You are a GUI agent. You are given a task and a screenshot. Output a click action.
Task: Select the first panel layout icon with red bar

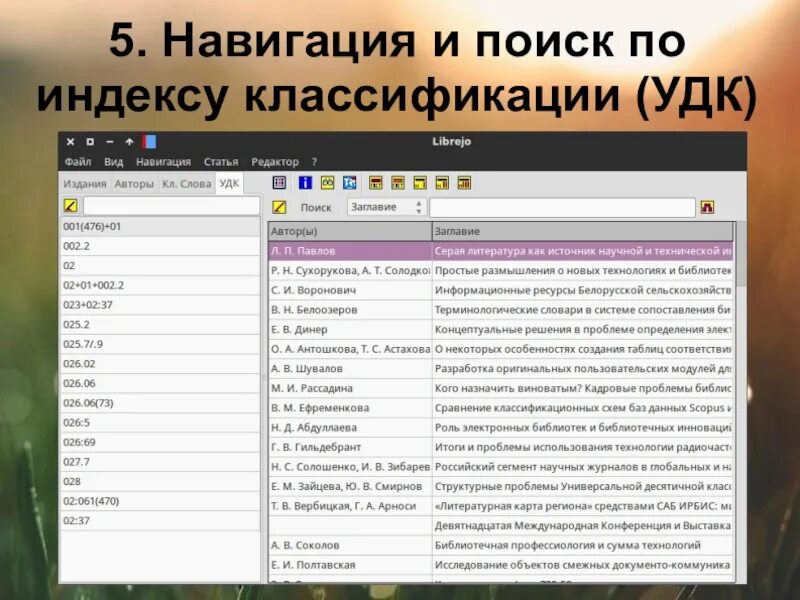pyautogui.click(x=376, y=183)
